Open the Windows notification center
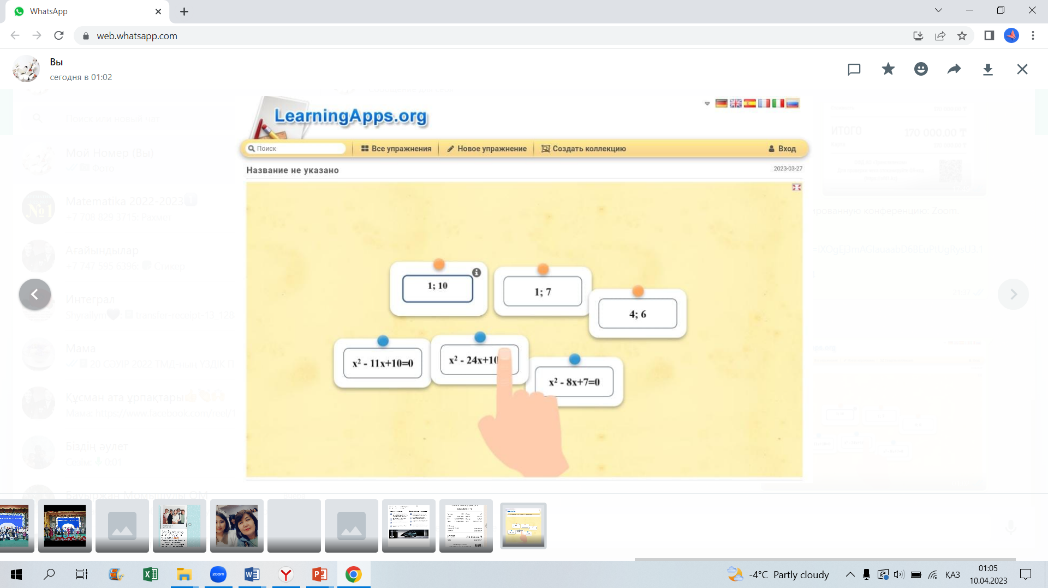 (x=1025, y=575)
